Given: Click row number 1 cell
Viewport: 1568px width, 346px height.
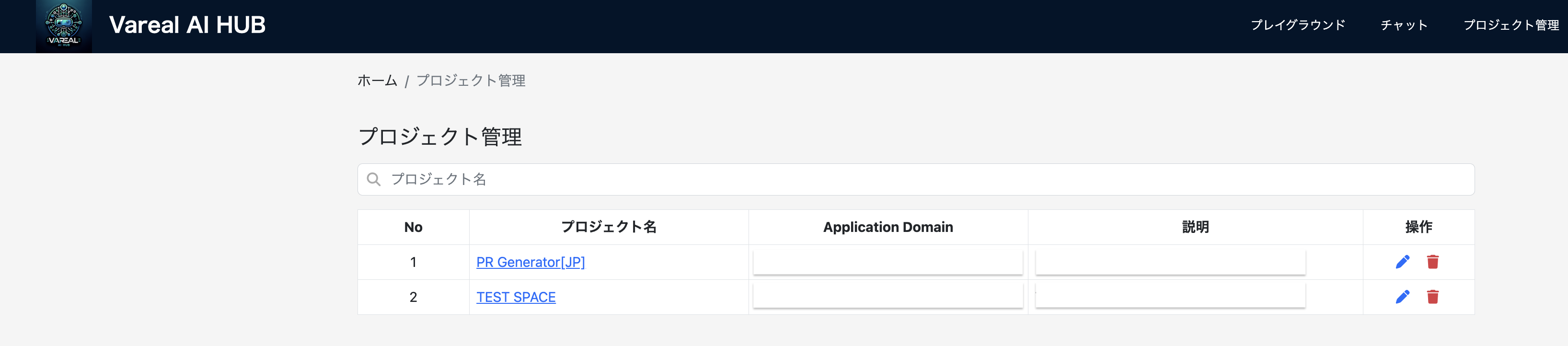Looking at the screenshot, I should tap(413, 262).
